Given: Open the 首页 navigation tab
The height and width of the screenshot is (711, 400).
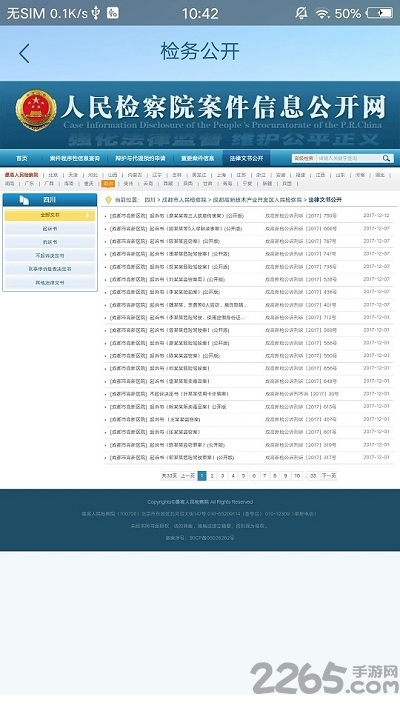Looking at the screenshot, I should pos(22,158).
